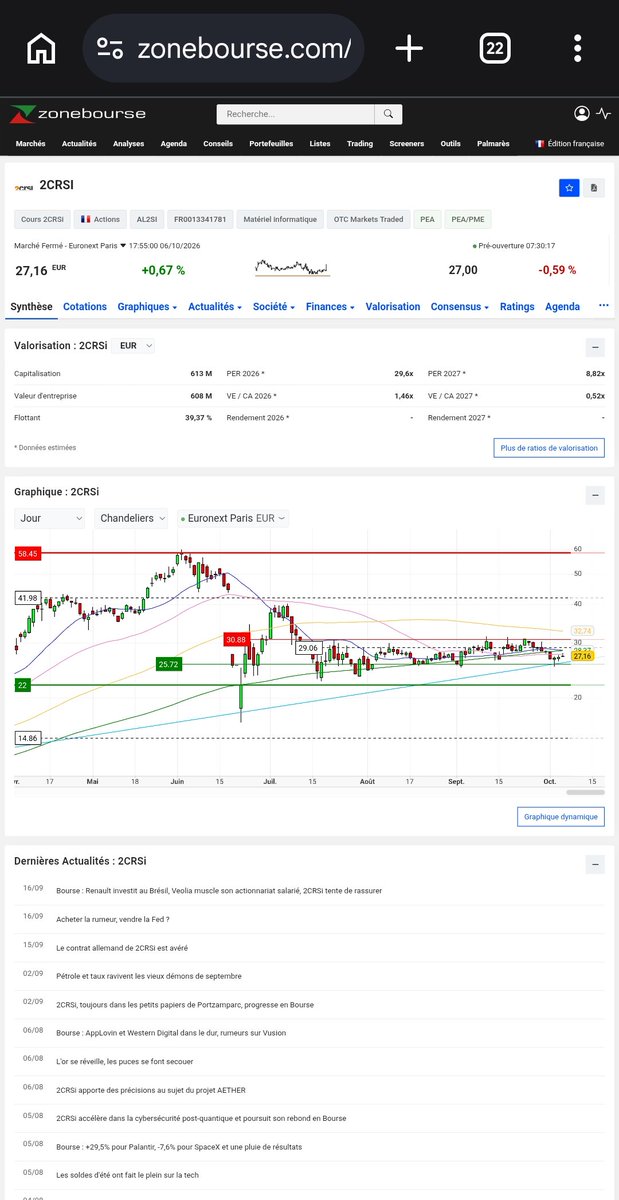Switch to the Ratings tab

[517, 307]
